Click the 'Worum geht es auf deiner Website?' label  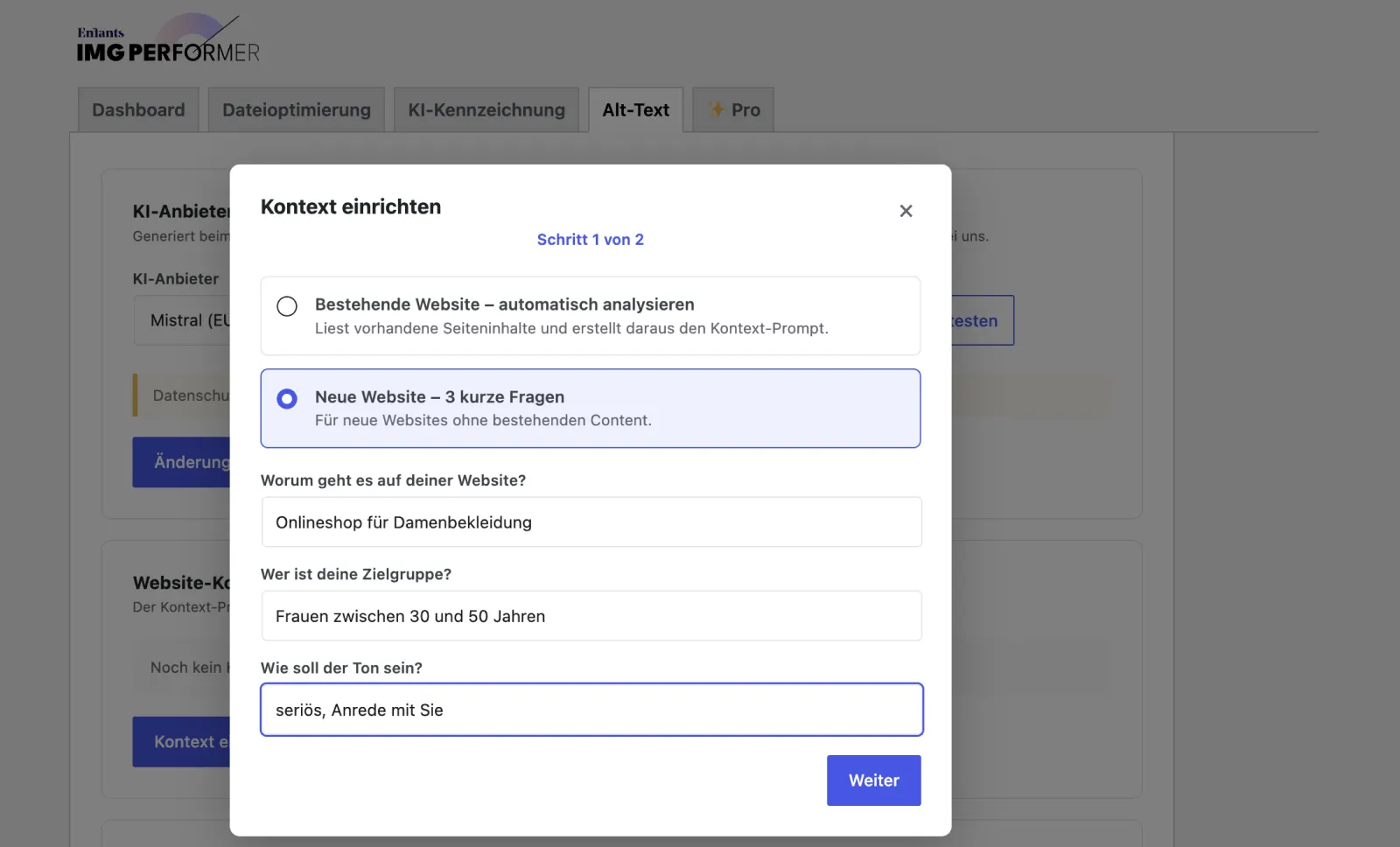[394, 480]
